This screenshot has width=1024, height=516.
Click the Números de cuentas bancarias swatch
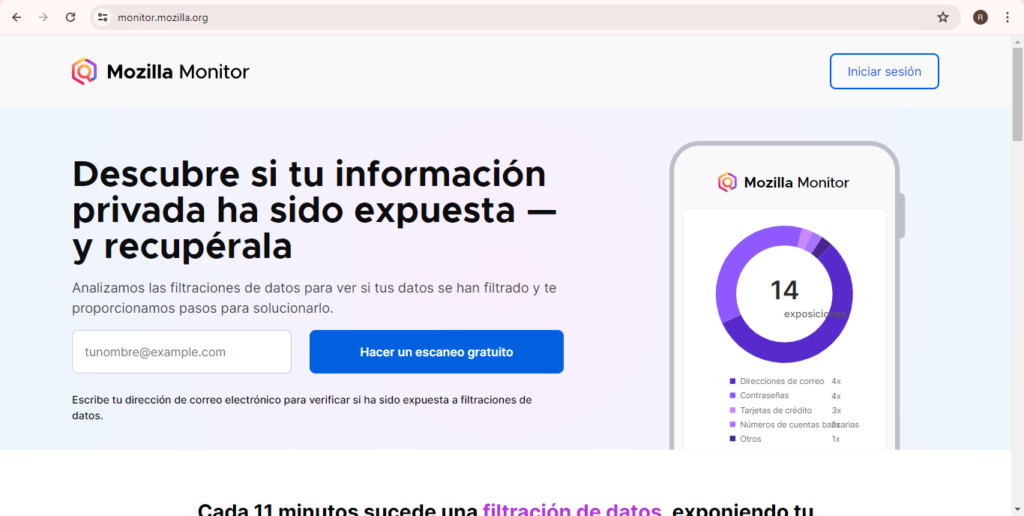(732, 425)
